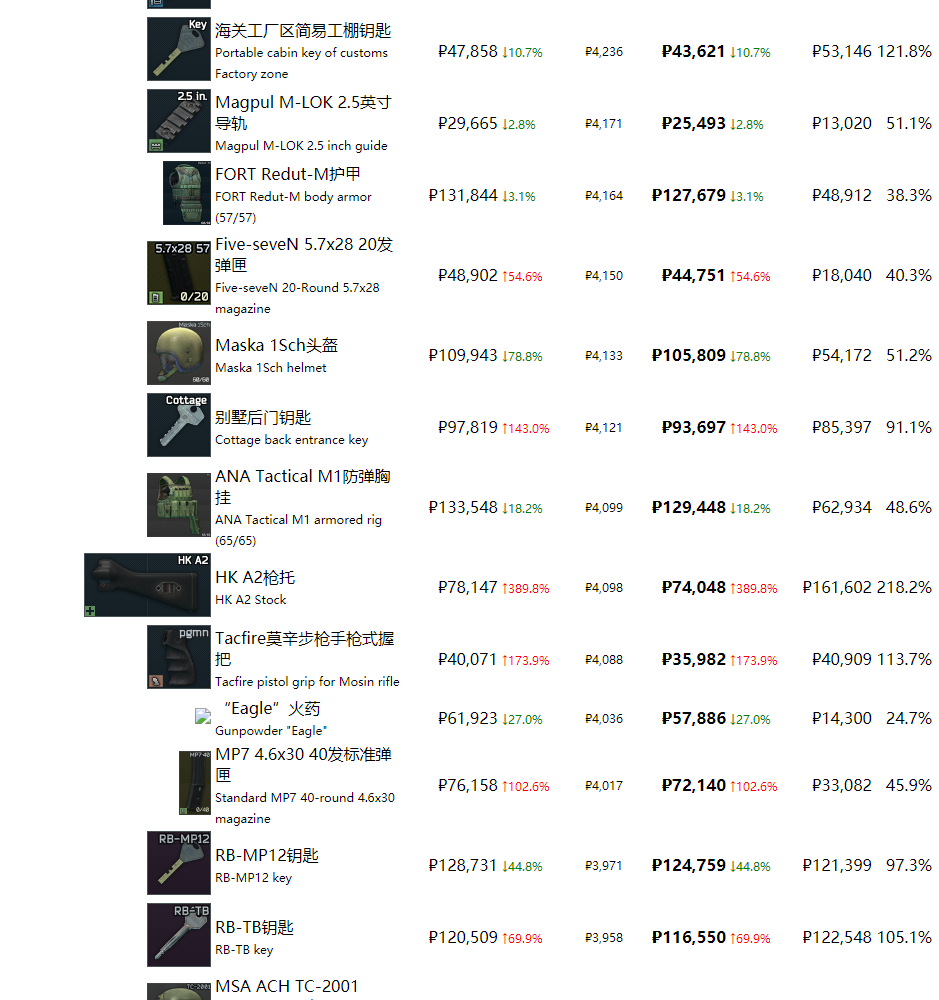939x1000 pixels.
Task: Click the HK A2 Stock item icon
Action: click(x=147, y=585)
